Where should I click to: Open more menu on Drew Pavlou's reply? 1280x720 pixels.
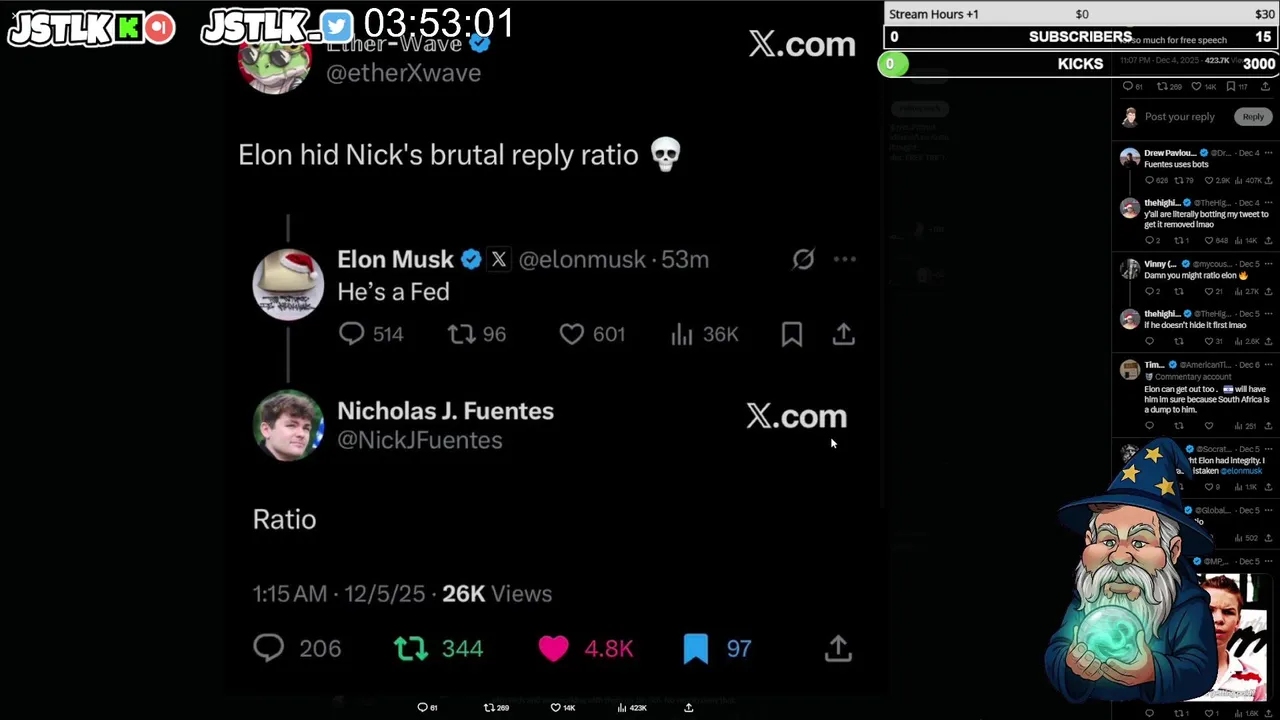coord(1268,153)
